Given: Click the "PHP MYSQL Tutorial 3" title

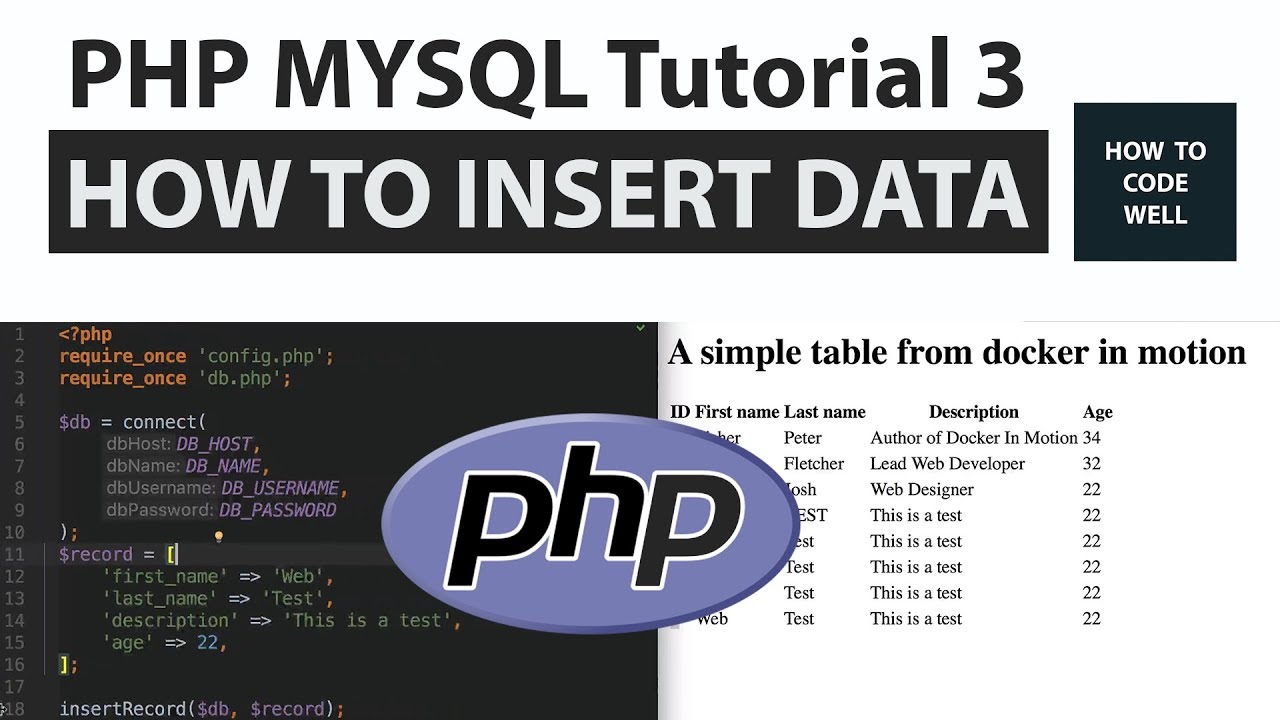Looking at the screenshot, I should [547, 75].
